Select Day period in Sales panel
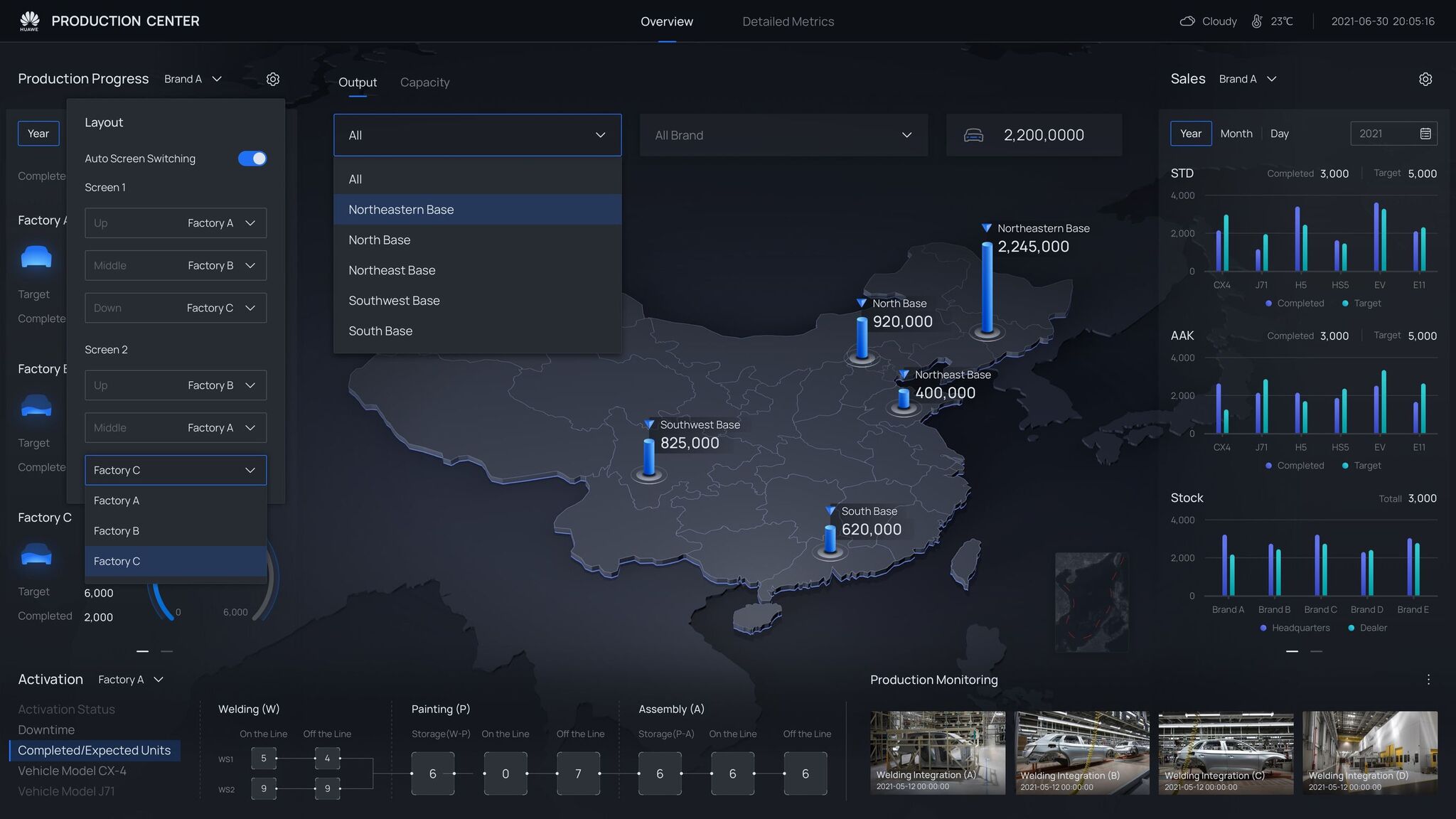The height and width of the screenshot is (819, 1456). (1280, 134)
